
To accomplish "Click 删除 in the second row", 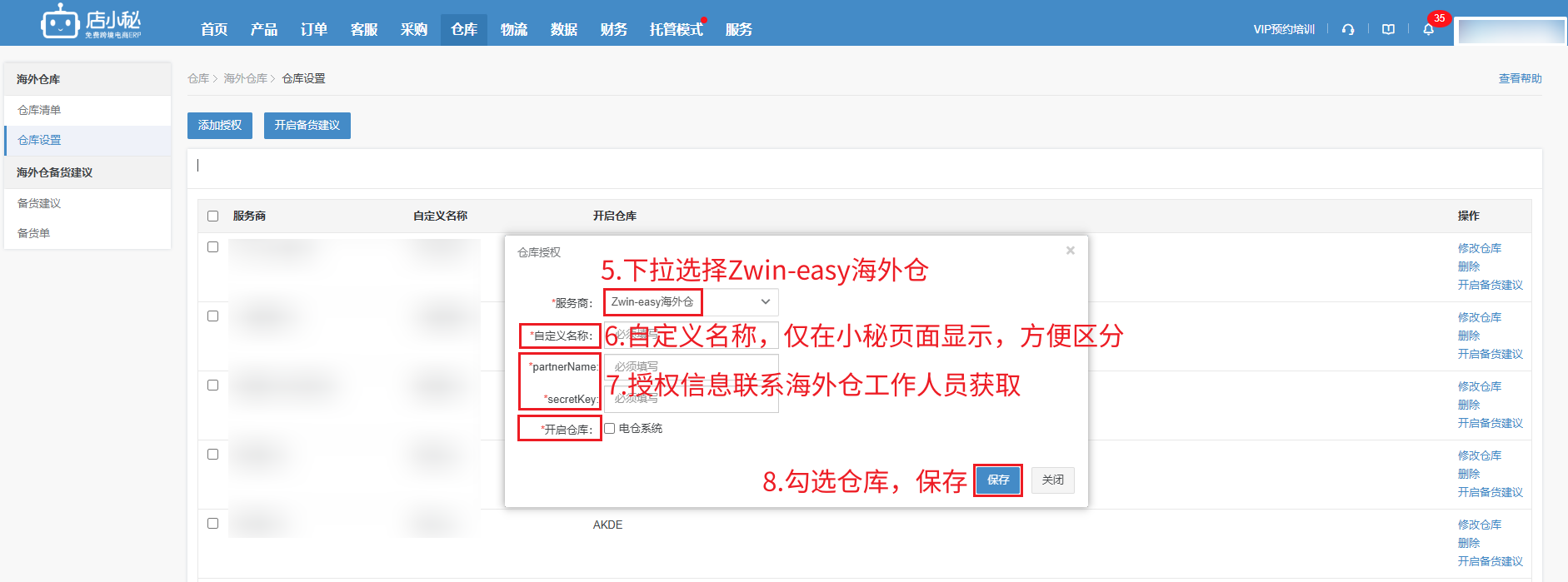I will 1469,336.
